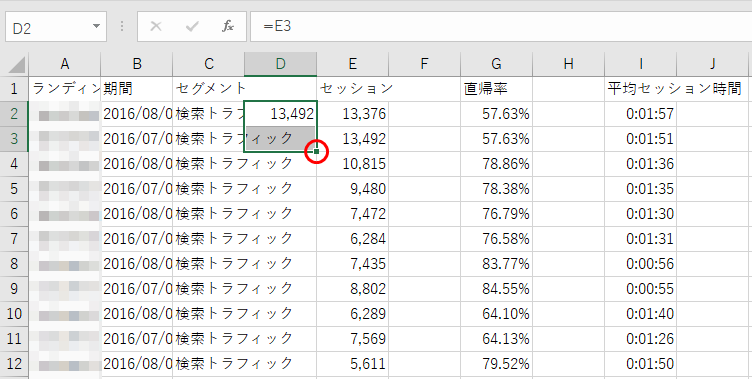Click the 直帰率 header cell
Image resolution: width=752 pixels, height=379 pixels.
[x=496, y=89]
